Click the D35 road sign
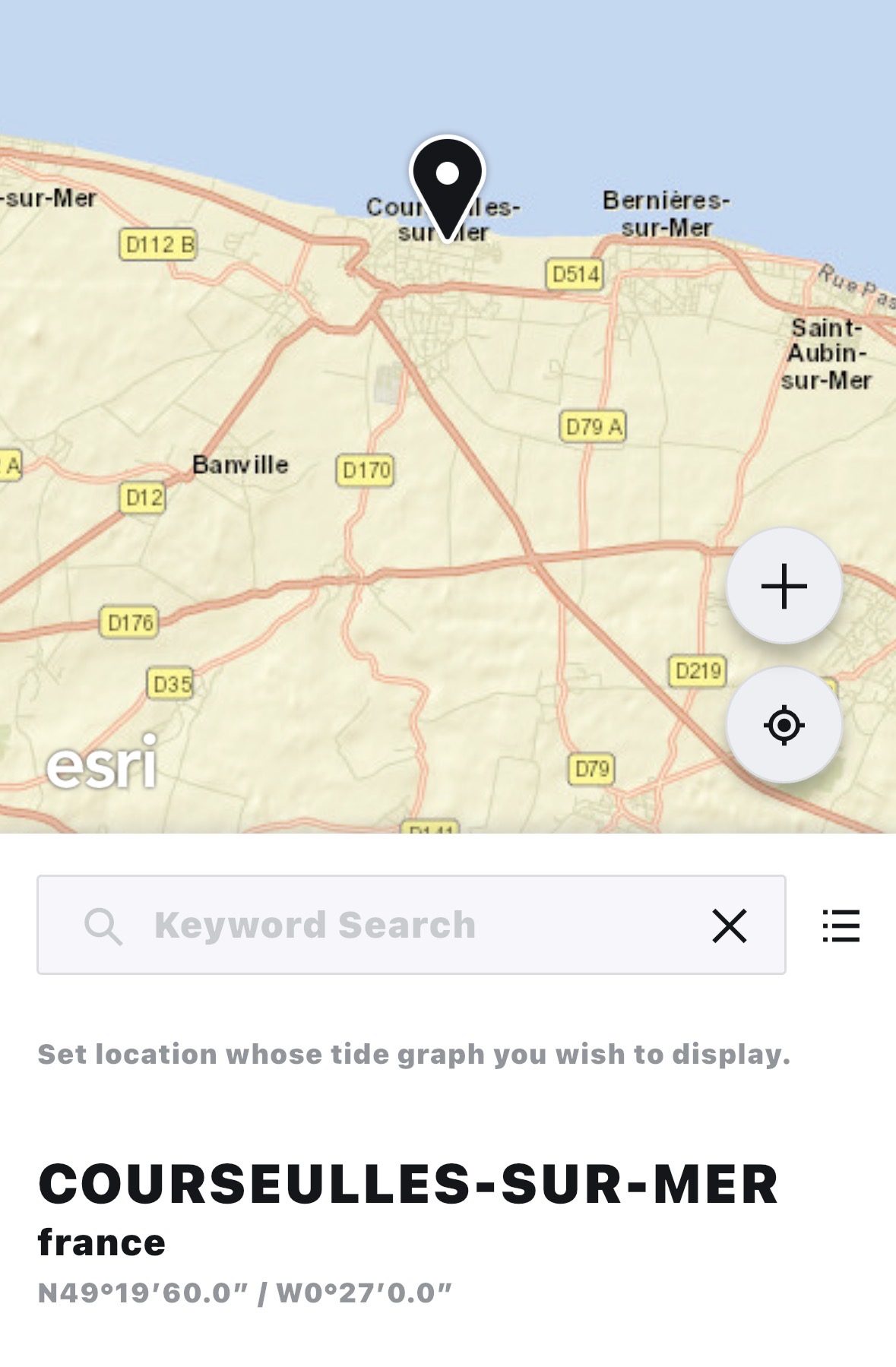The width and height of the screenshot is (896, 1367). tap(171, 684)
